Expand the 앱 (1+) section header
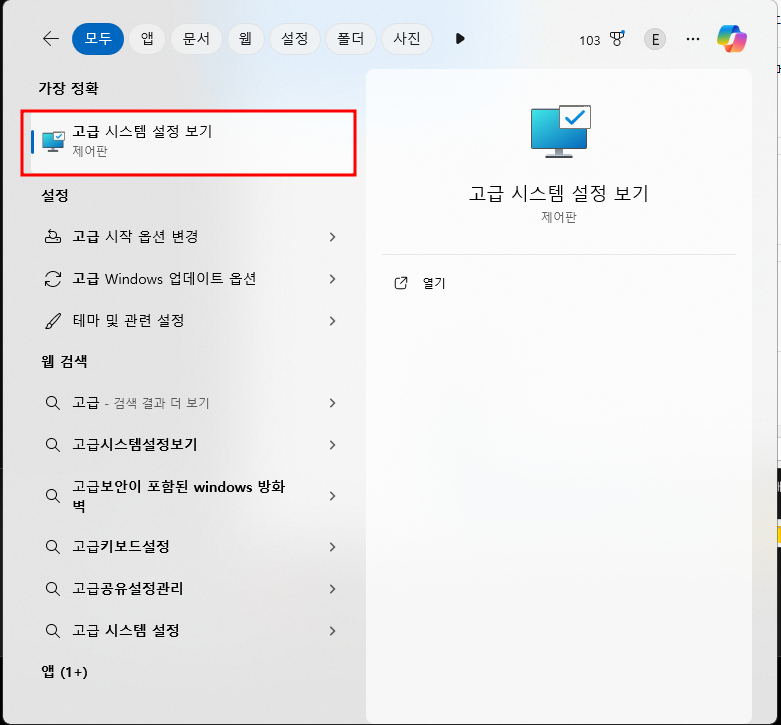Image resolution: width=781 pixels, height=725 pixels. [x=65, y=672]
